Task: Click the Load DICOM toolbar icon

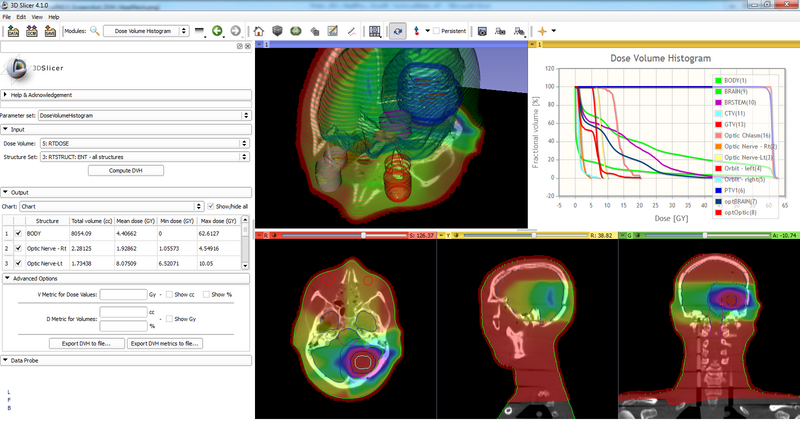Action: pyautogui.click(x=32, y=31)
